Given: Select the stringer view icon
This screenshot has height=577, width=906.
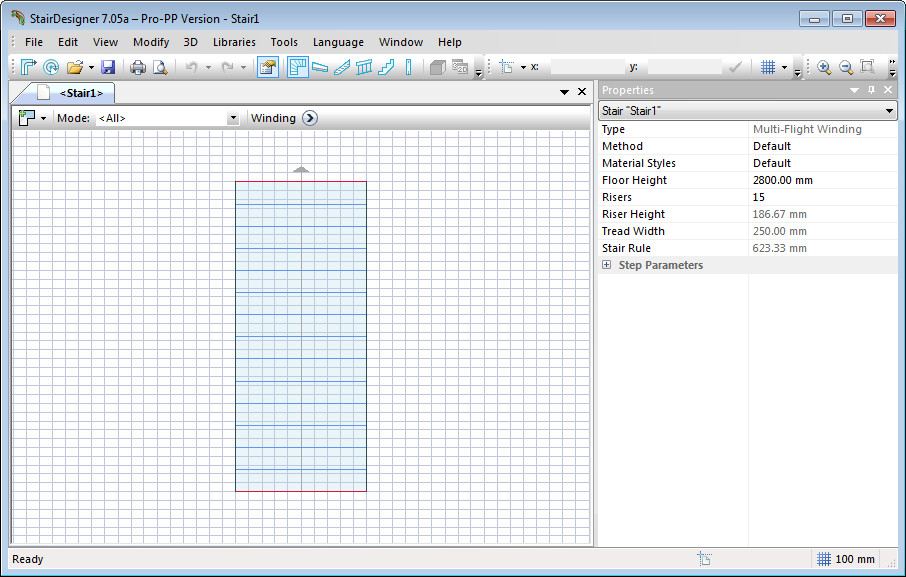Looking at the screenshot, I should click(342, 67).
